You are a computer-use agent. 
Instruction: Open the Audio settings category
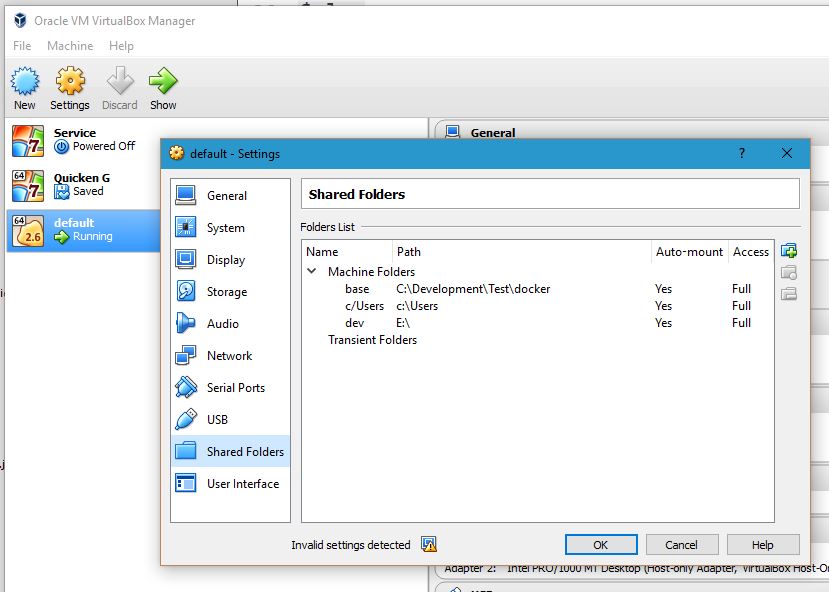tap(231, 323)
